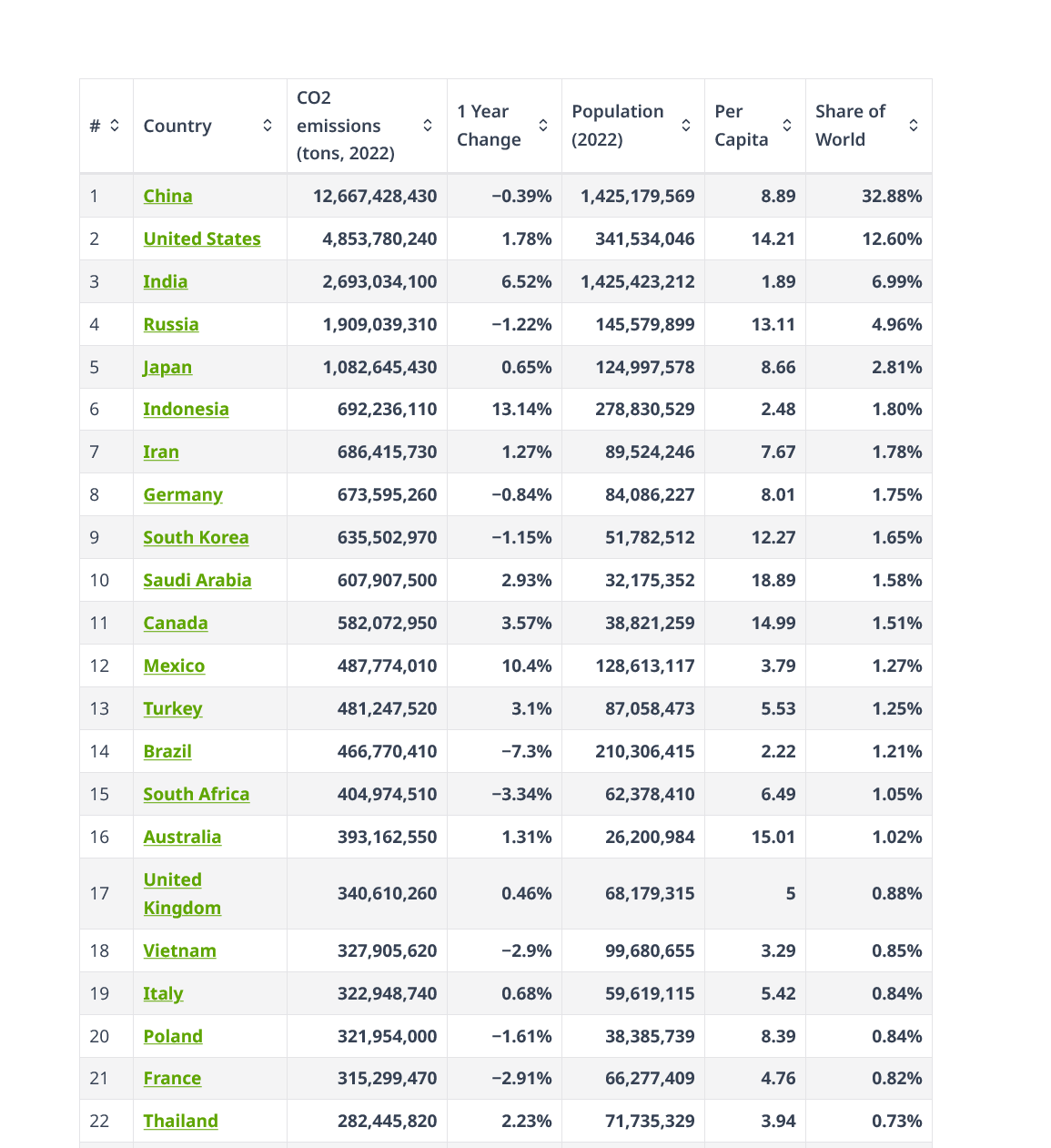The height and width of the screenshot is (1148, 1051).
Task: Sort by Population (2022) column
Action: [x=686, y=126]
